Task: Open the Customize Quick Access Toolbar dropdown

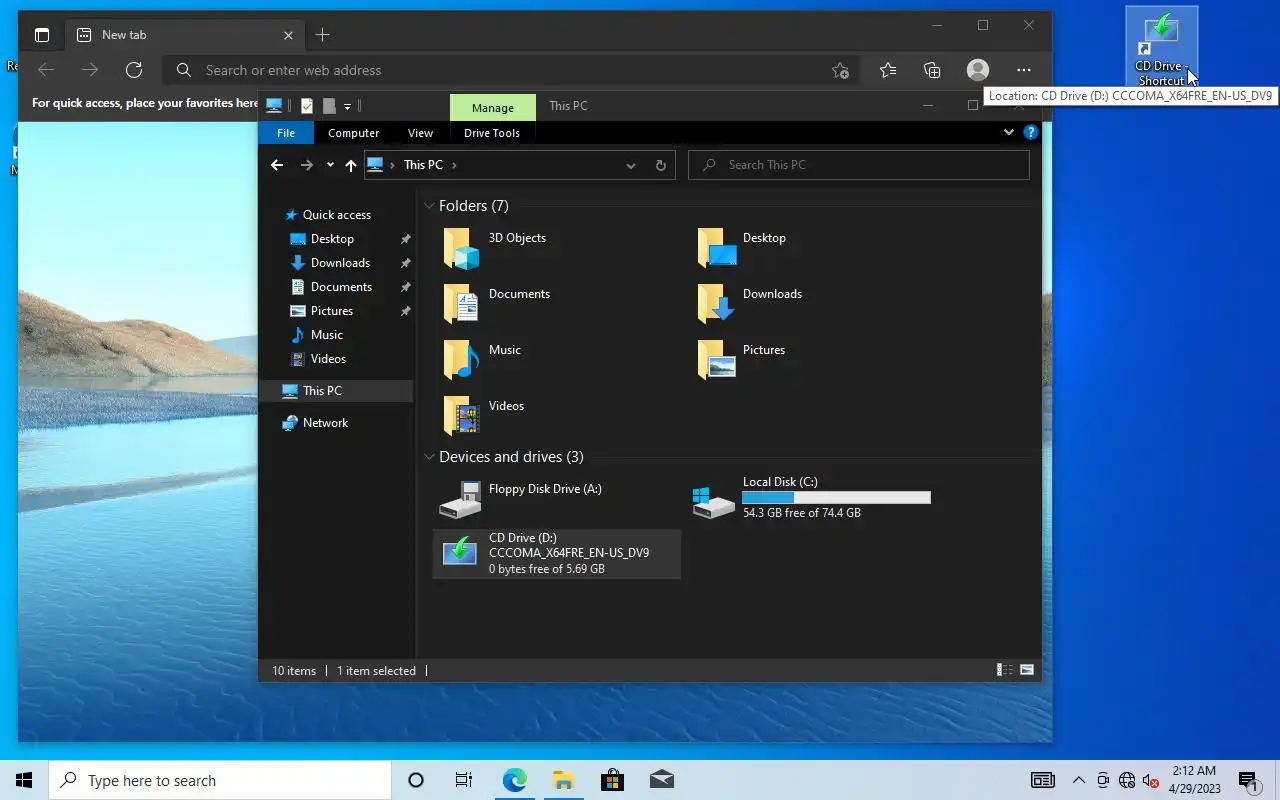Action: [x=347, y=106]
